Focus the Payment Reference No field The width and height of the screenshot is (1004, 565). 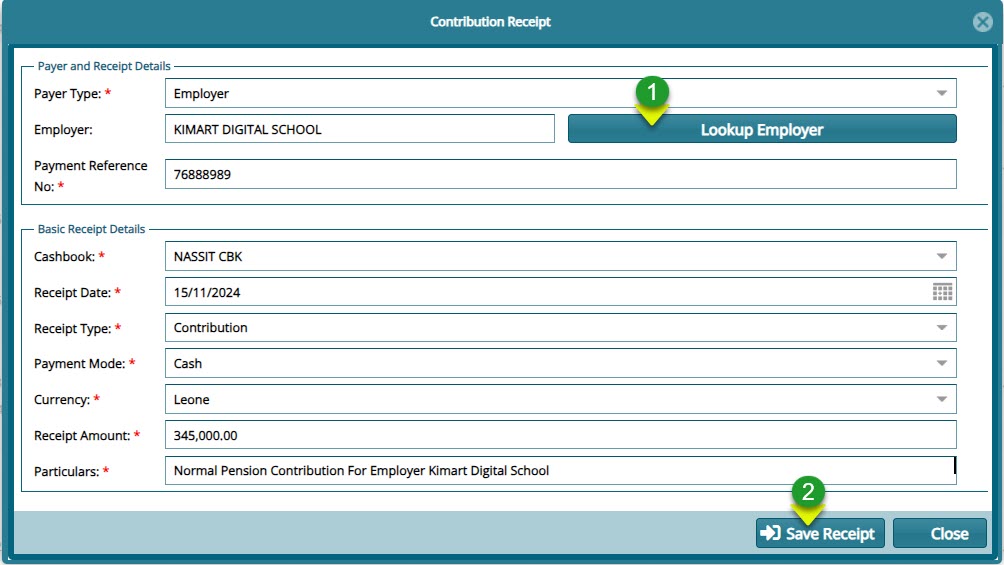[x=560, y=174]
